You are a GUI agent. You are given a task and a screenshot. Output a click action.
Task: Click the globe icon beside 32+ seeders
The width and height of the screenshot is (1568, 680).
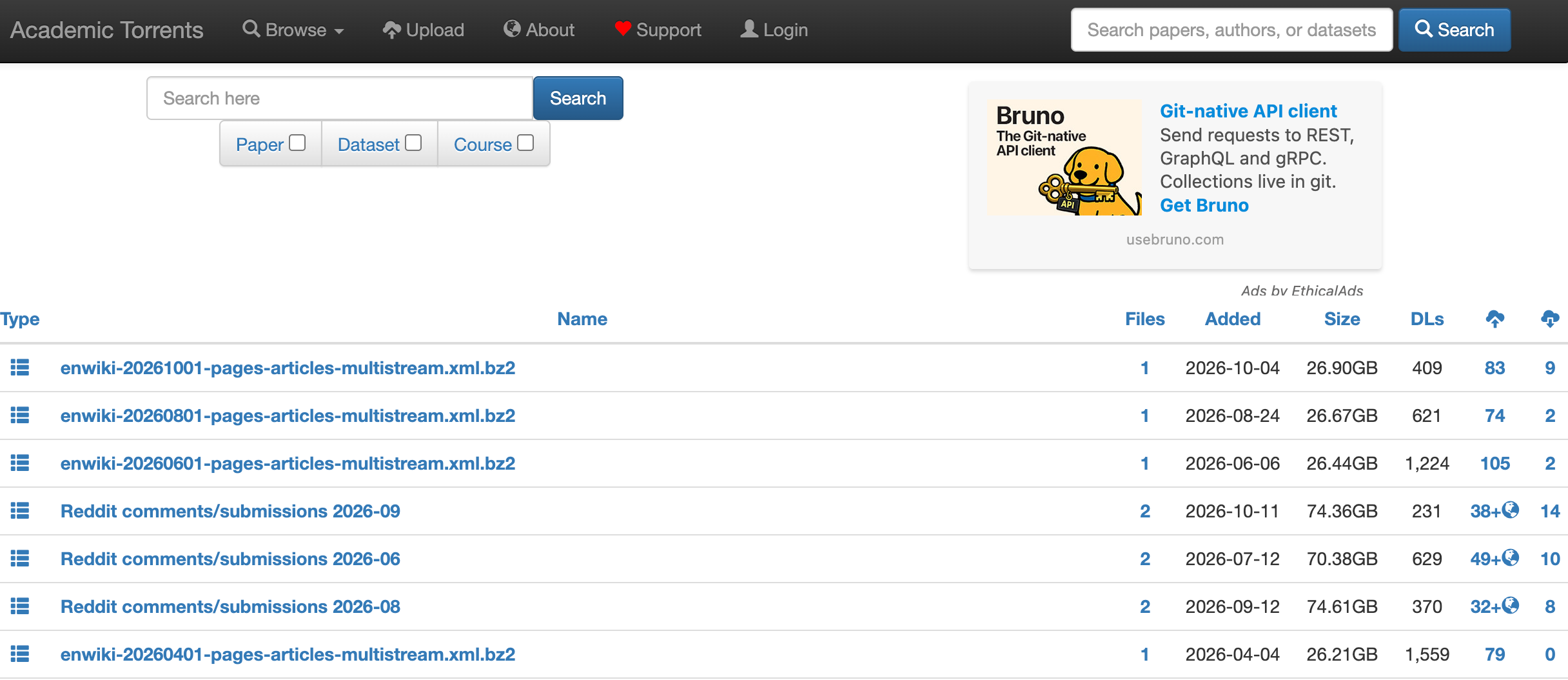pos(1511,605)
